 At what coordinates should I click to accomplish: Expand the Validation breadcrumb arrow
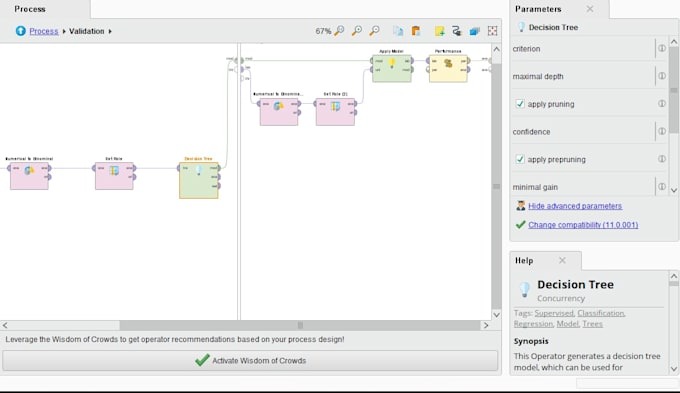(110, 31)
